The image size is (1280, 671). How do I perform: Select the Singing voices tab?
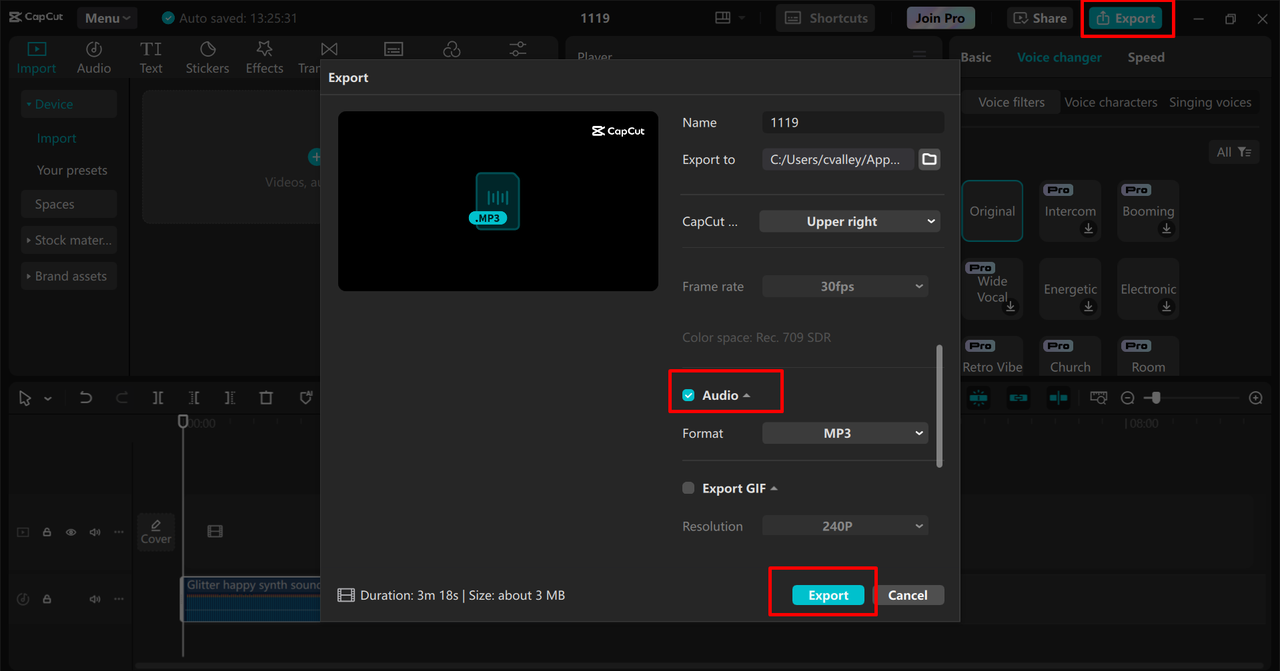pos(1210,102)
